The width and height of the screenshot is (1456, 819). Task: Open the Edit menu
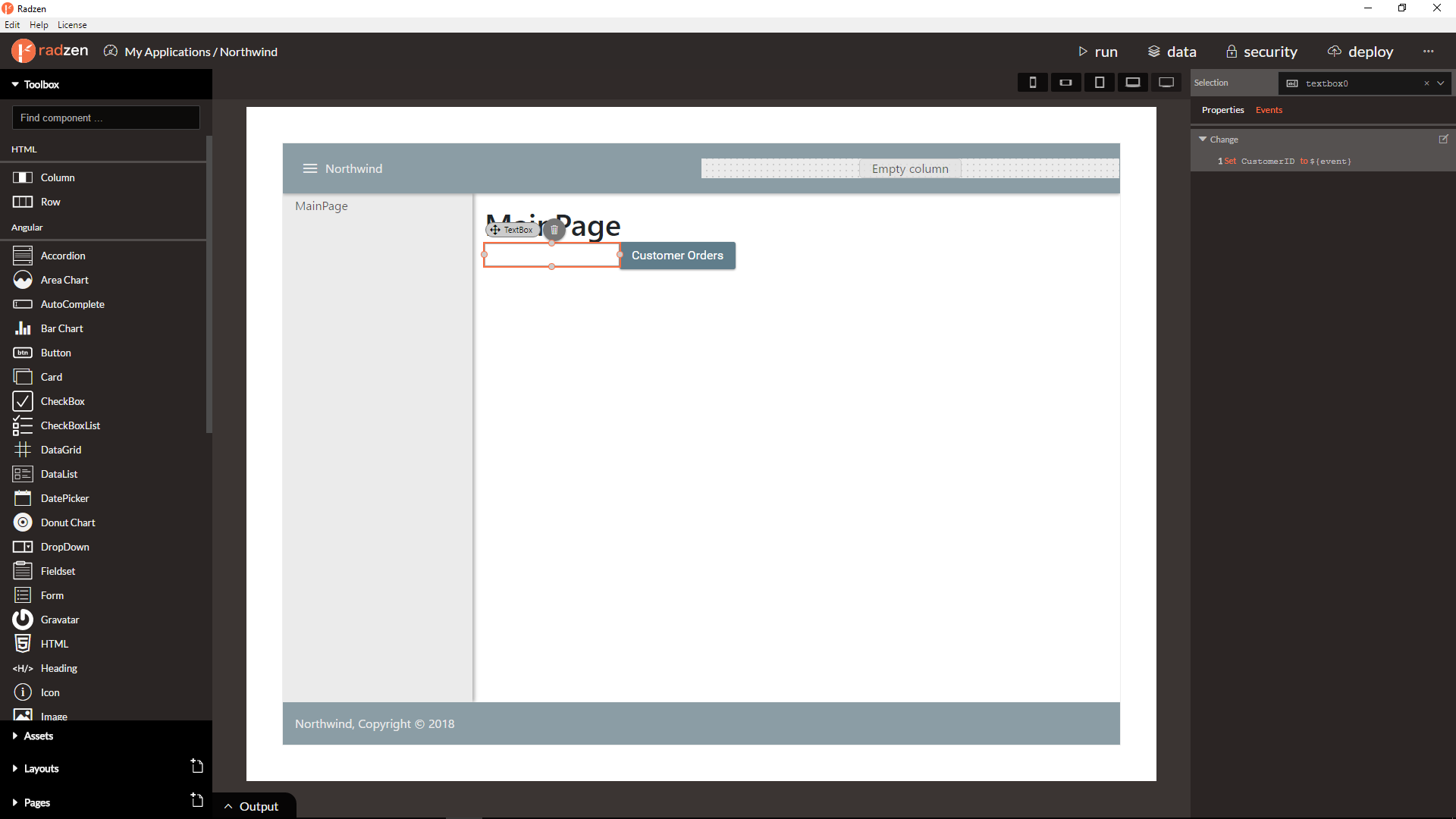(x=12, y=24)
